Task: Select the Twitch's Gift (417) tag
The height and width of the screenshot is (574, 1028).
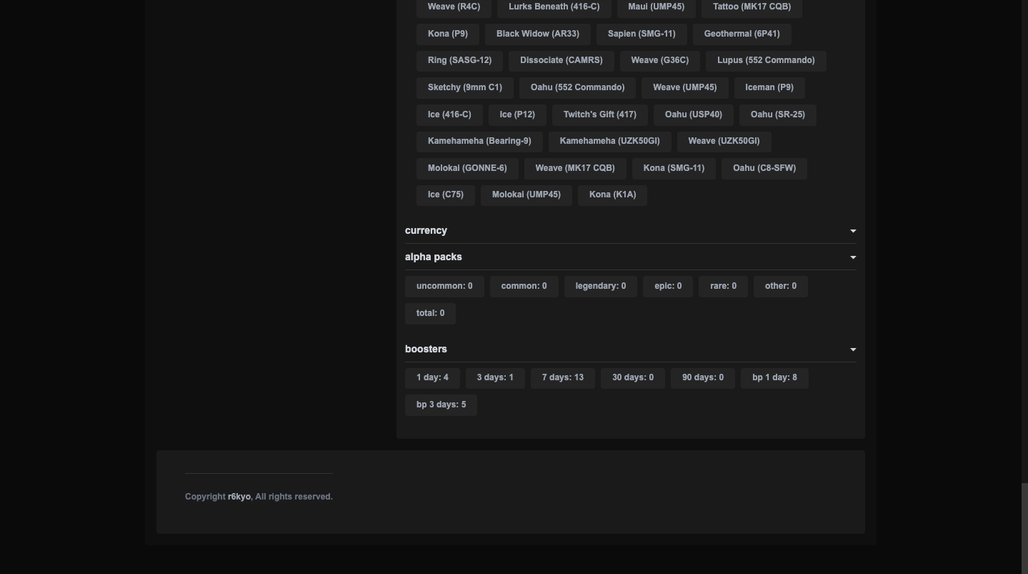Action: pyautogui.click(x=600, y=115)
